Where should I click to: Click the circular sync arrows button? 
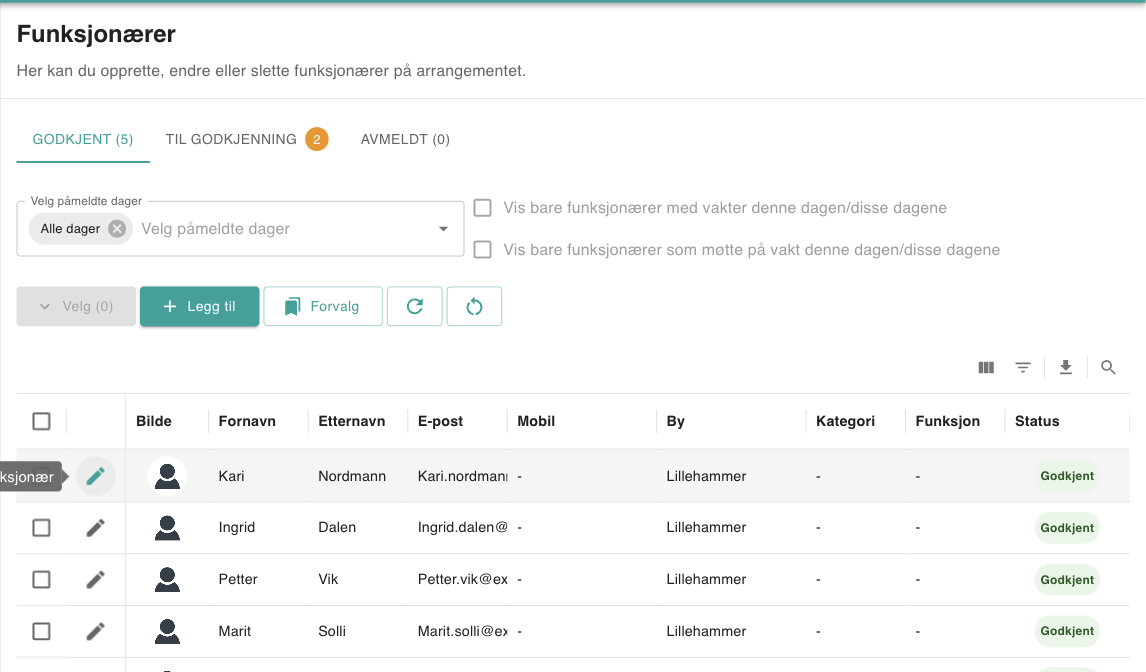pos(474,306)
